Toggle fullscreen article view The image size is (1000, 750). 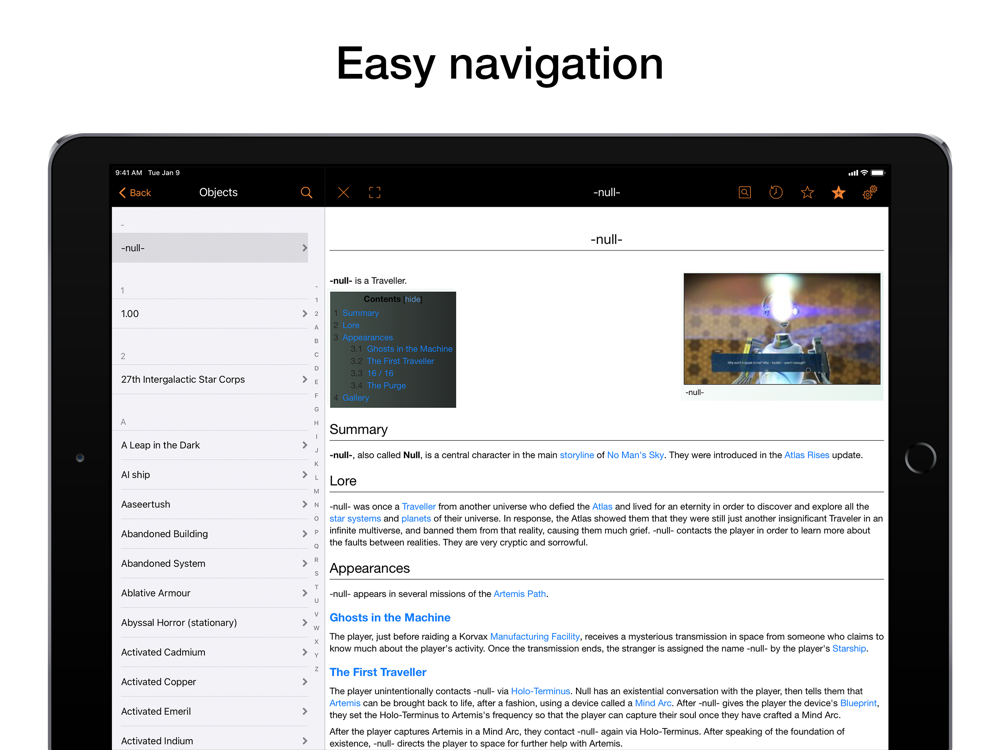tap(374, 193)
